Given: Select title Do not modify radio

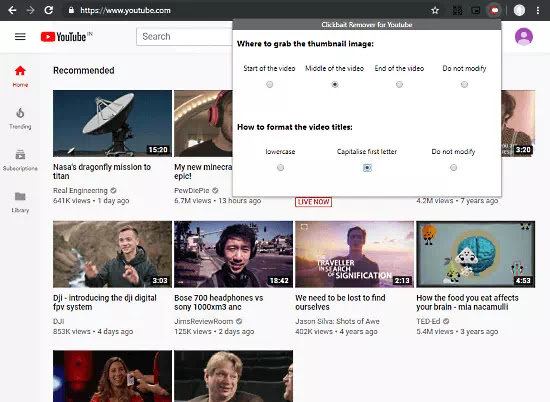Looking at the screenshot, I should [x=453, y=167].
